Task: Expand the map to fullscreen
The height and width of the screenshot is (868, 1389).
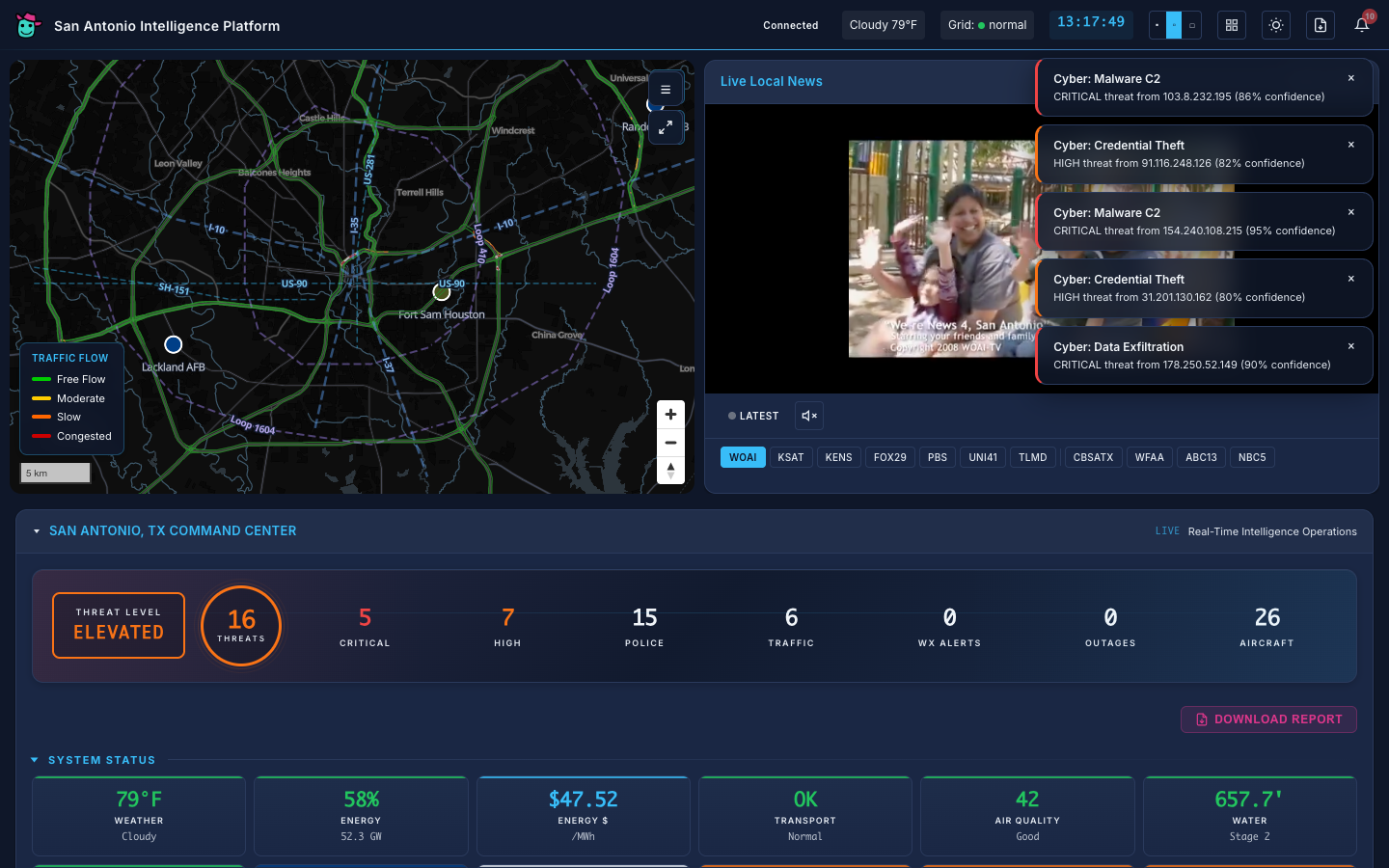Action: (x=666, y=127)
